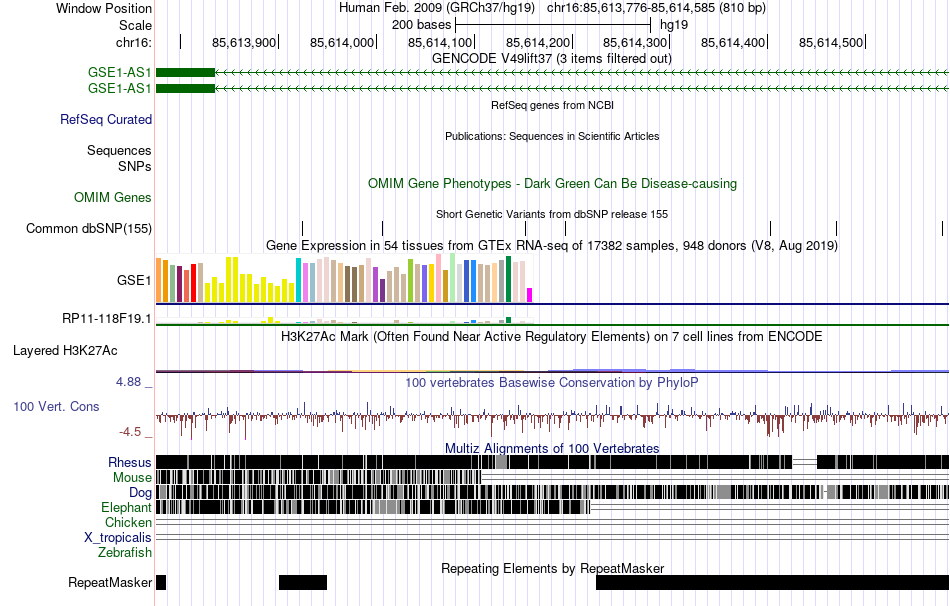Click the upper GSE1-AS1 transcript label
Viewport: 950px width, 606px height.
pos(119,73)
